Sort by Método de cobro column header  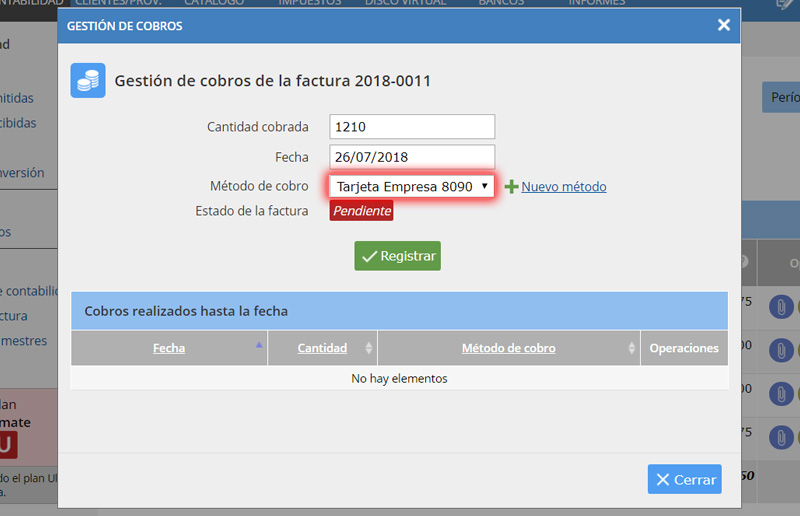click(x=508, y=348)
